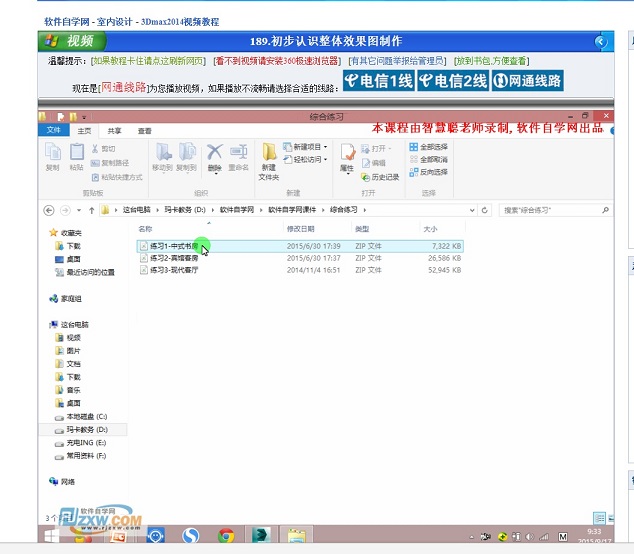Click the Paste (粘贴) ribbon icon
Screen dimensions: 634x554
click(x=76, y=153)
